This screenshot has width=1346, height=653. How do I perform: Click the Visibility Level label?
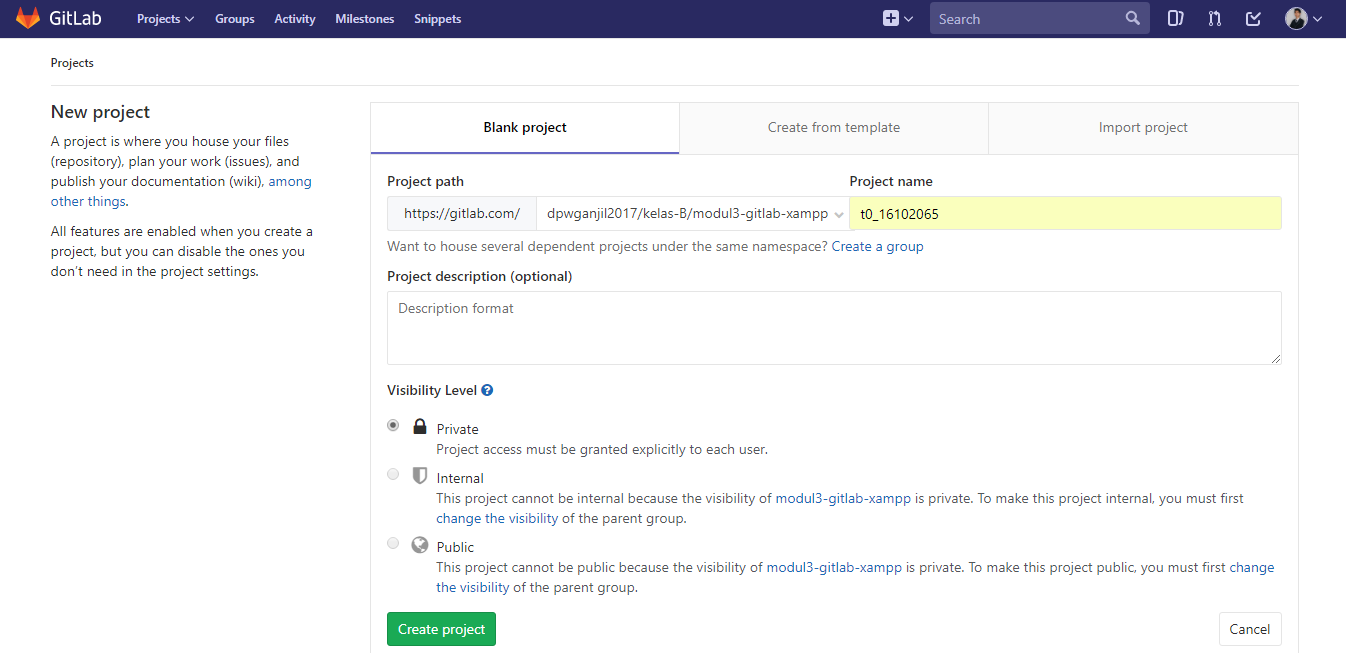click(x=432, y=390)
